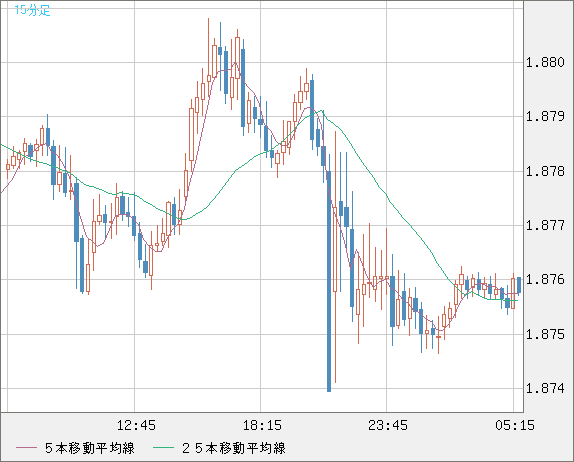Viewport: 574px width, 462px height.
Task: Click the 23:45 time axis label
Action: click(x=388, y=425)
